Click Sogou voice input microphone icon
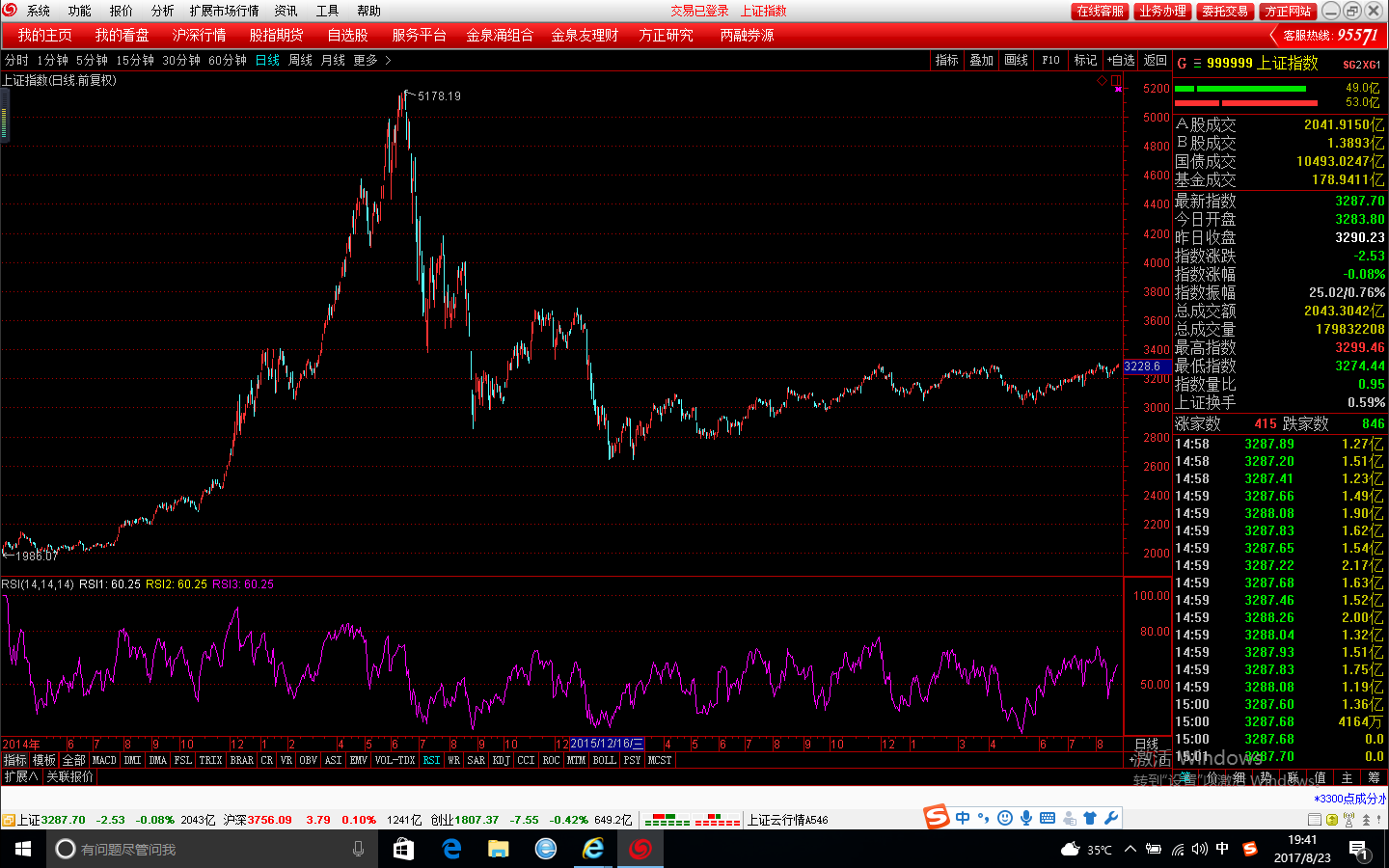 [1026, 818]
